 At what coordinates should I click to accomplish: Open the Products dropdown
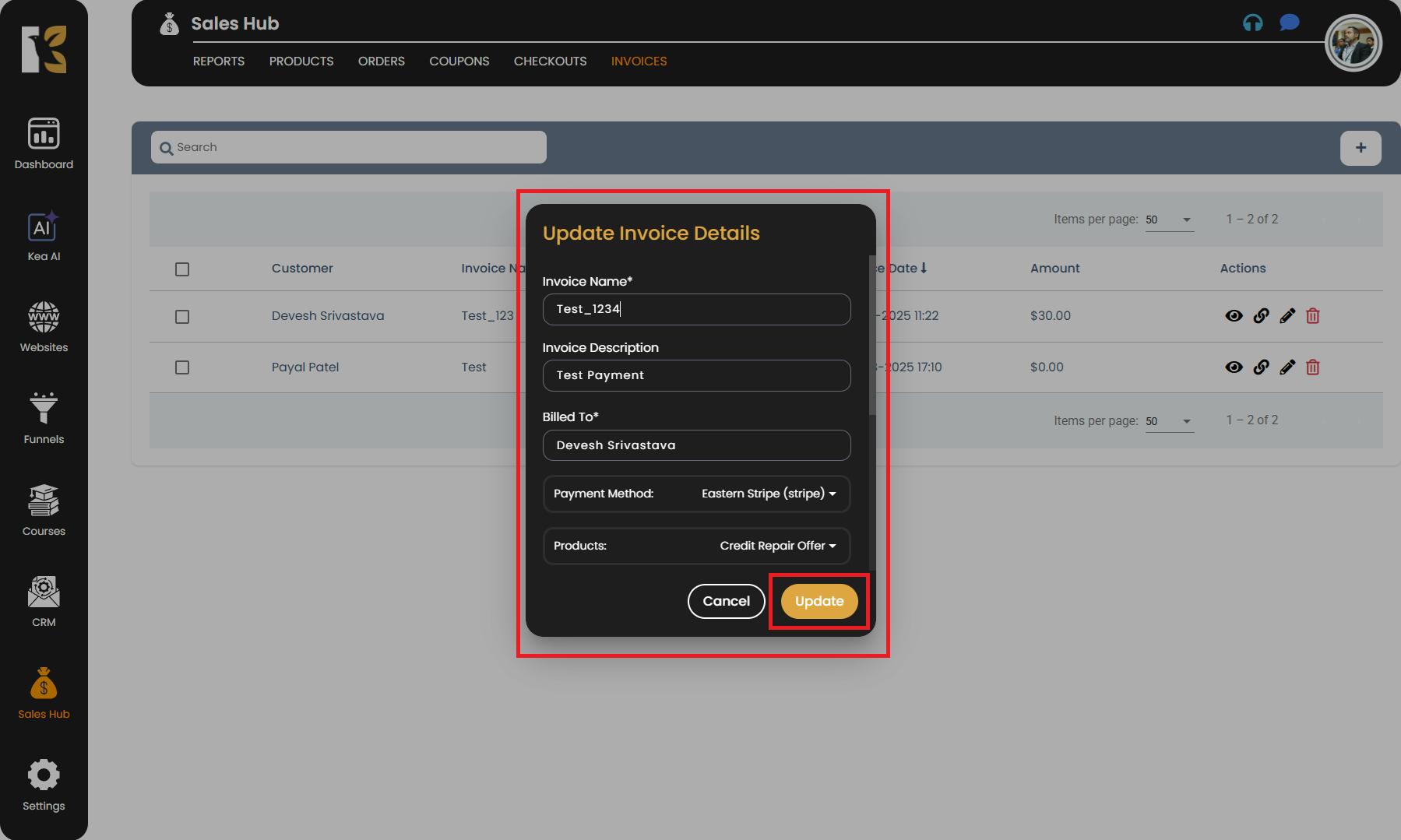[776, 547]
